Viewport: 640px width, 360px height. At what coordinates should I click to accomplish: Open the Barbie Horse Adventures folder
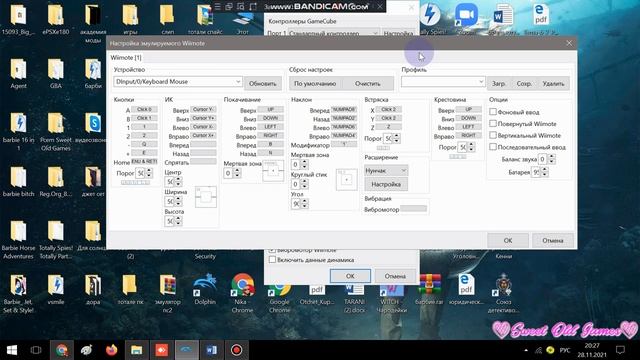pyautogui.click(x=18, y=239)
